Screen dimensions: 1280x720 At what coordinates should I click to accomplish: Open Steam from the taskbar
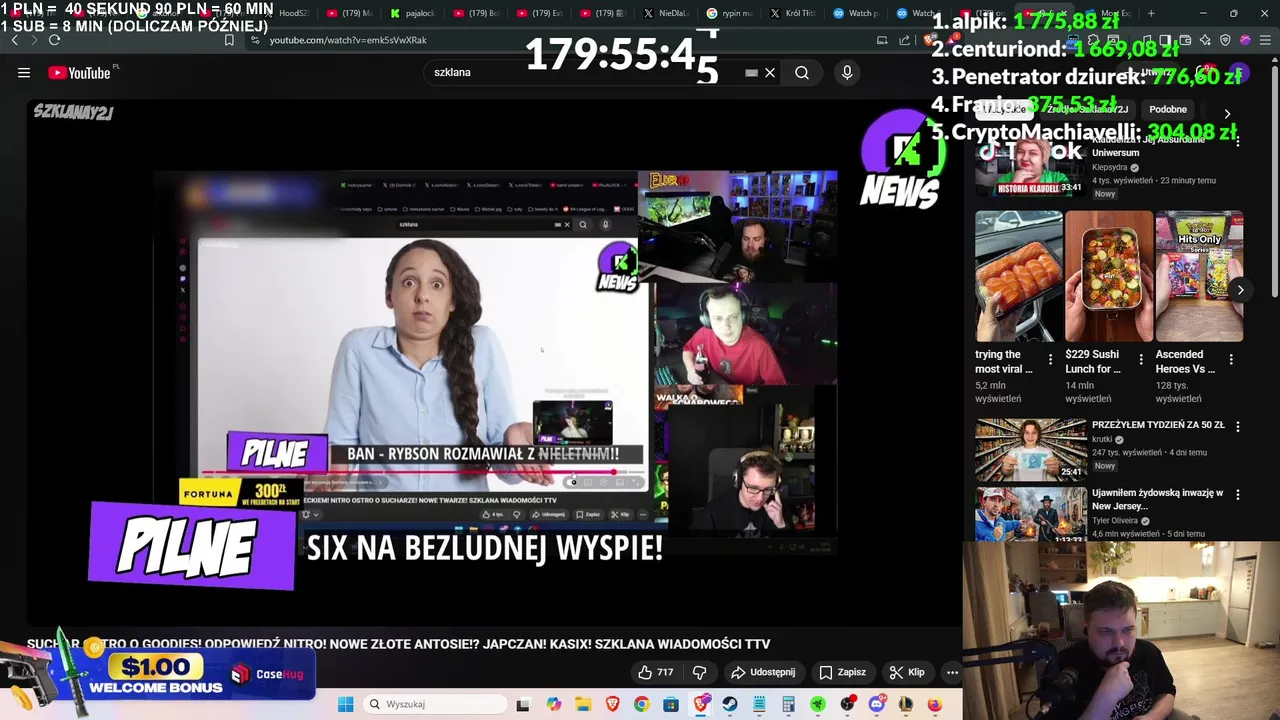(730, 704)
